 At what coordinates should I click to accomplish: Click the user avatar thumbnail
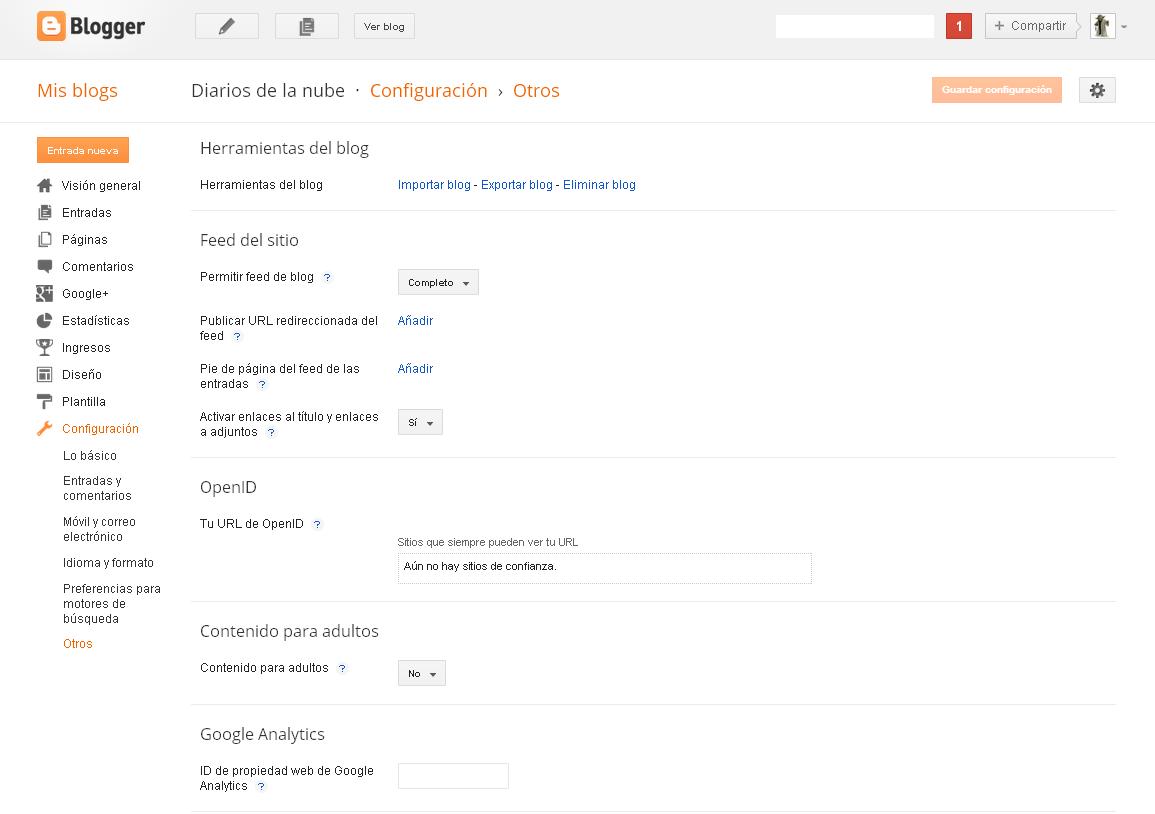(1102, 26)
